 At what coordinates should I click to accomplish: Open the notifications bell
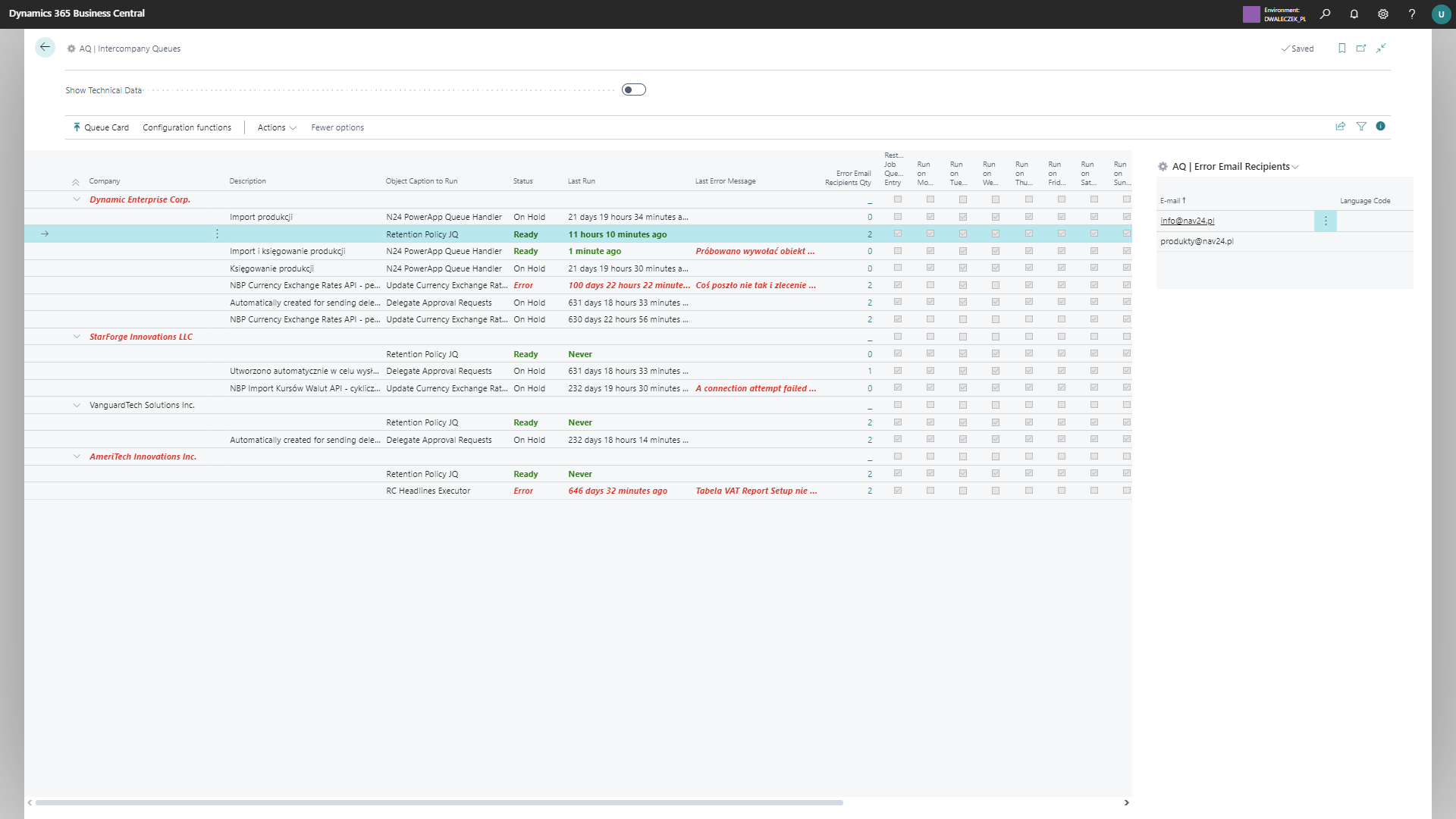click(x=1354, y=14)
